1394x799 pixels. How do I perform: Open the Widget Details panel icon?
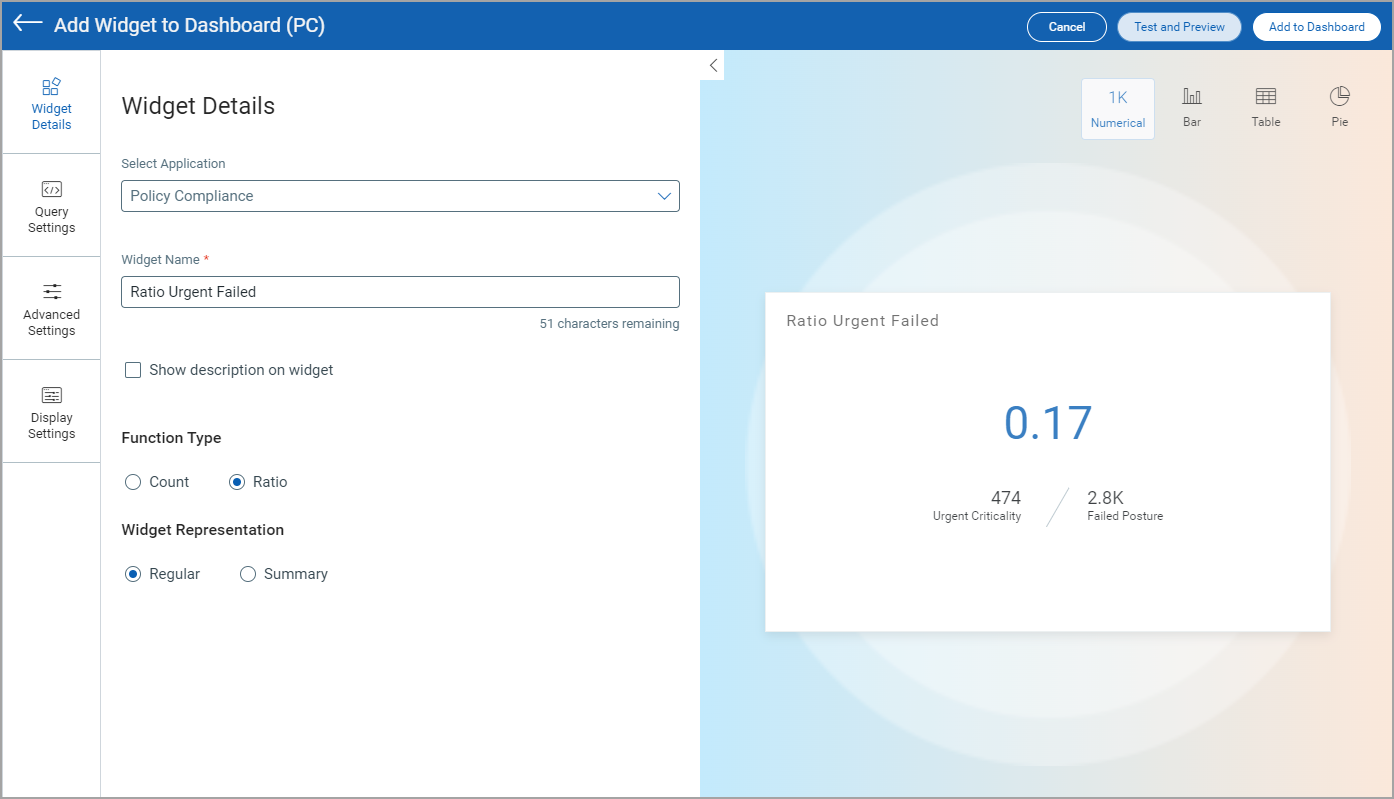pyautogui.click(x=51, y=103)
